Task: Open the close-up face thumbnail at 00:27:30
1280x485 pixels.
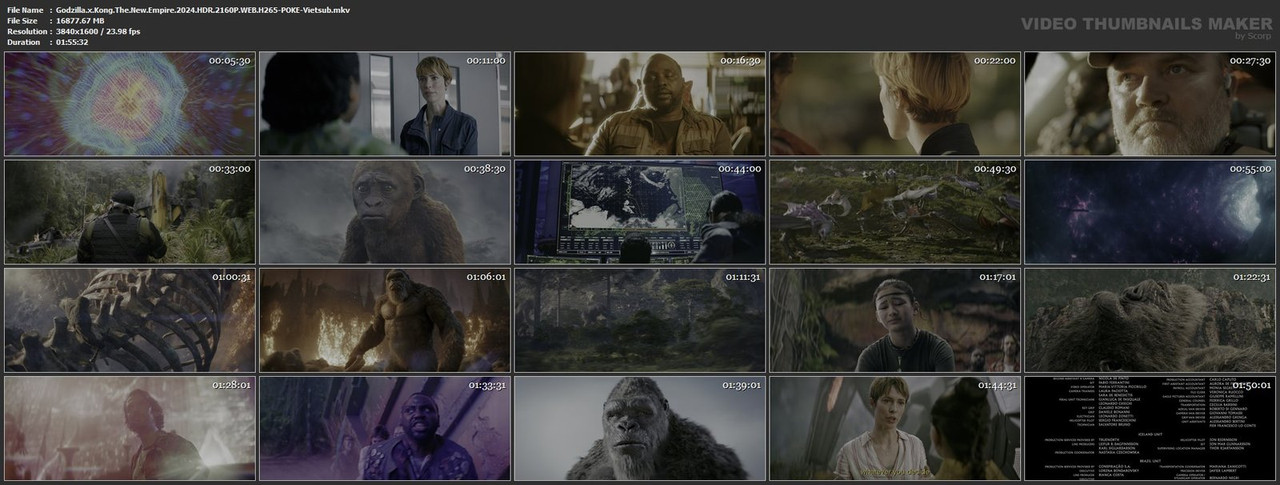Action: (1149, 103)
